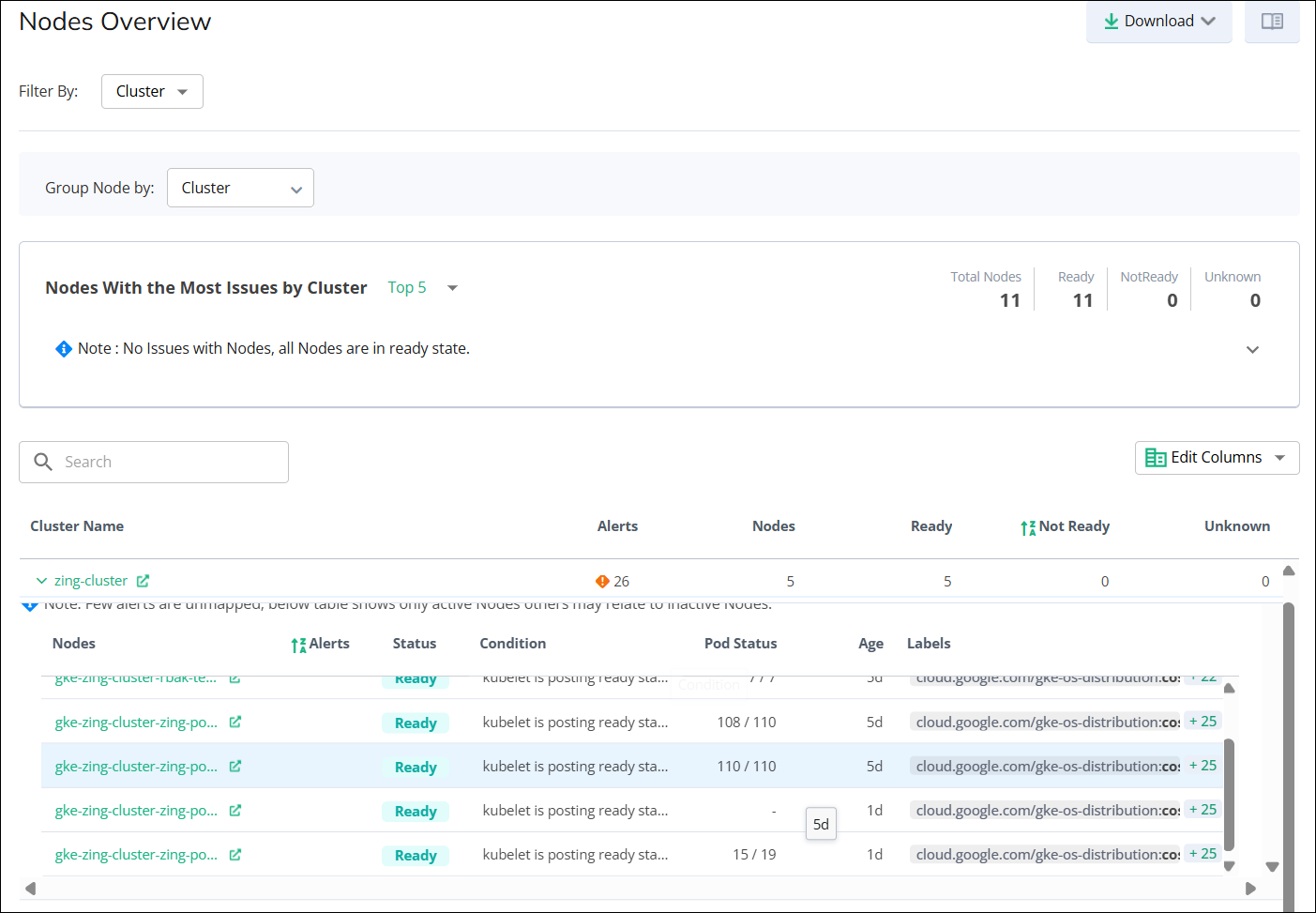1316x913 pixels.
Task: Collapse the zing-cluster row
Action: tap(41, 581)
